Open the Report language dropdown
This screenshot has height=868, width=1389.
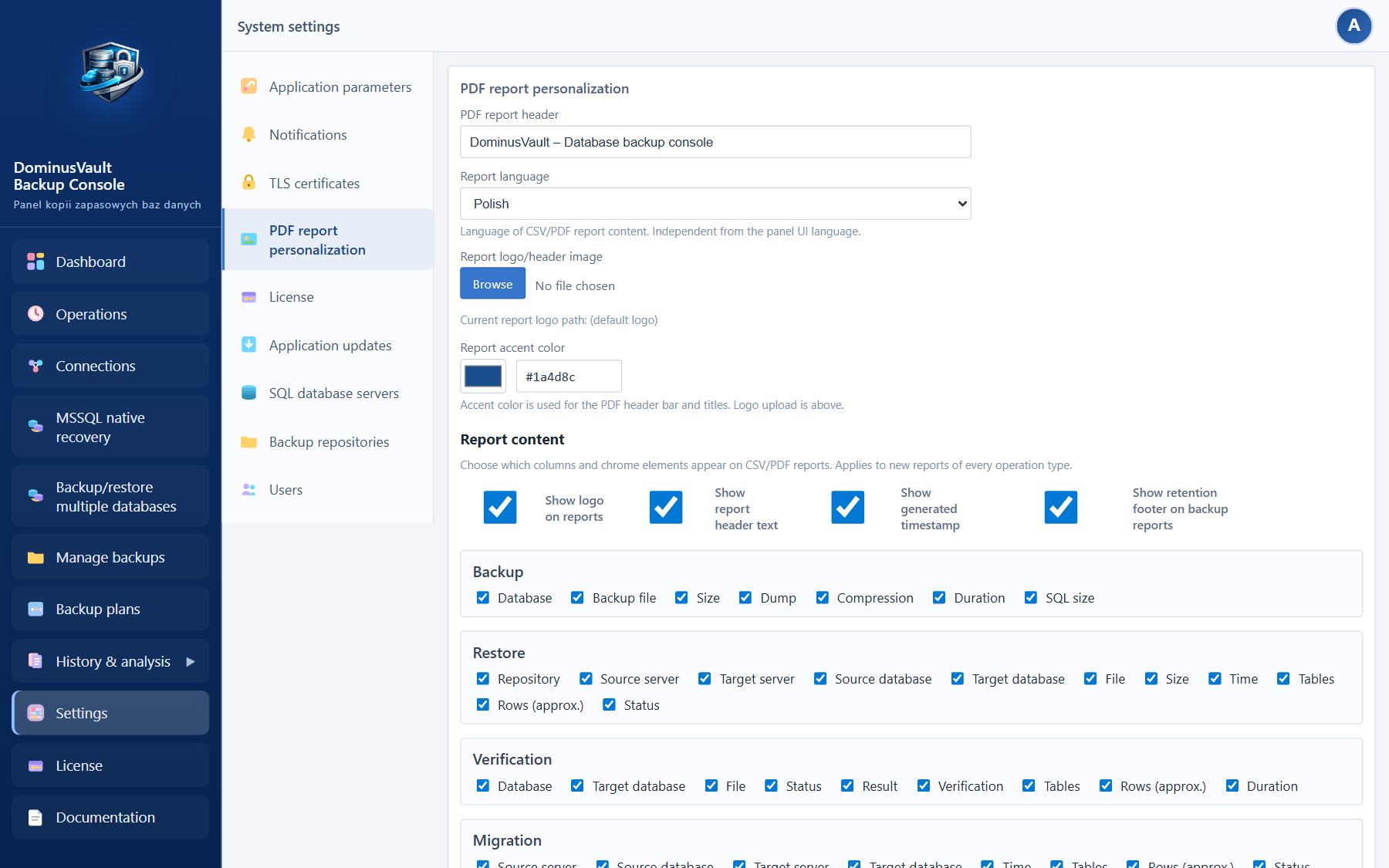coord(715,204)
